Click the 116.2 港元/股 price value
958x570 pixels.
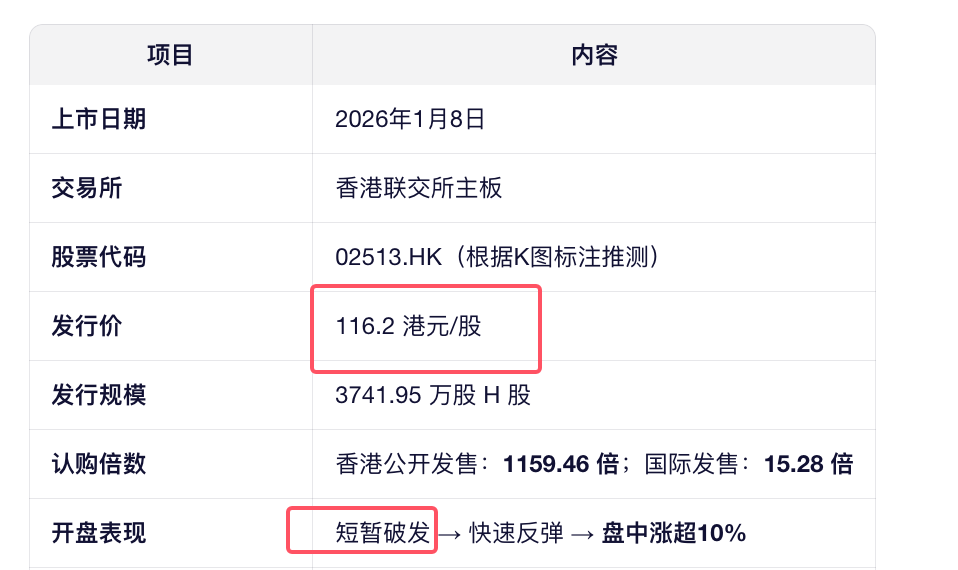pyautogui.click(x=409, y=326)
